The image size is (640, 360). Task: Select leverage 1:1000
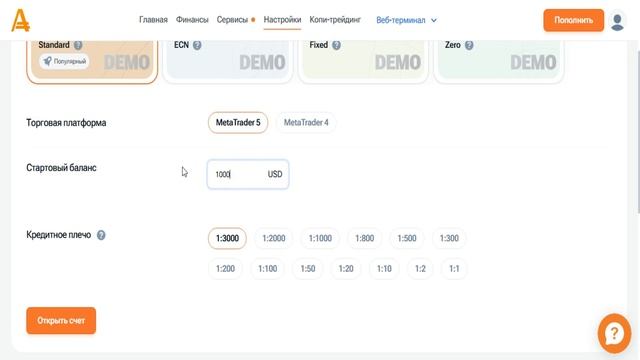320,238
